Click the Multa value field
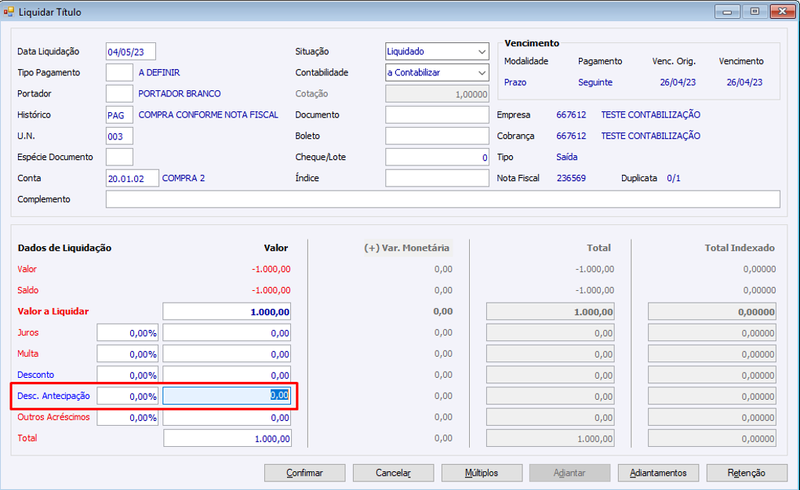 (227, 354)
